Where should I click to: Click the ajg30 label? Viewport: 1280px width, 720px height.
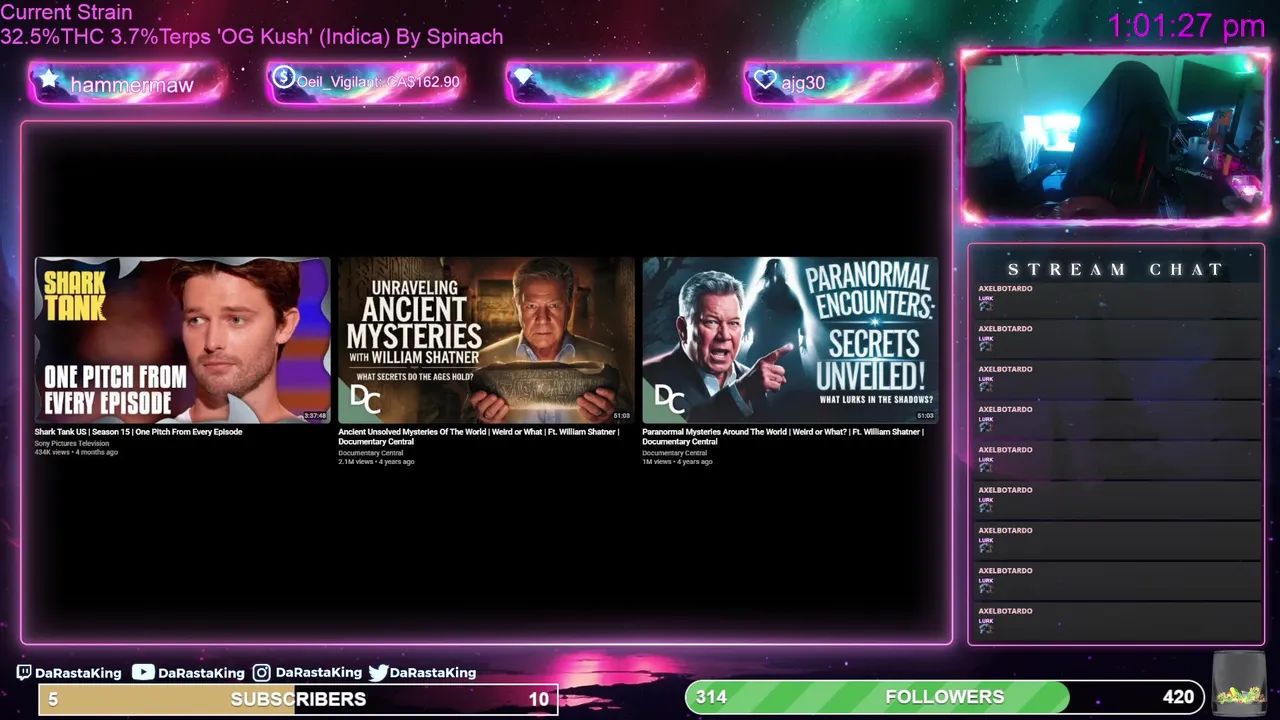point(803,83)
